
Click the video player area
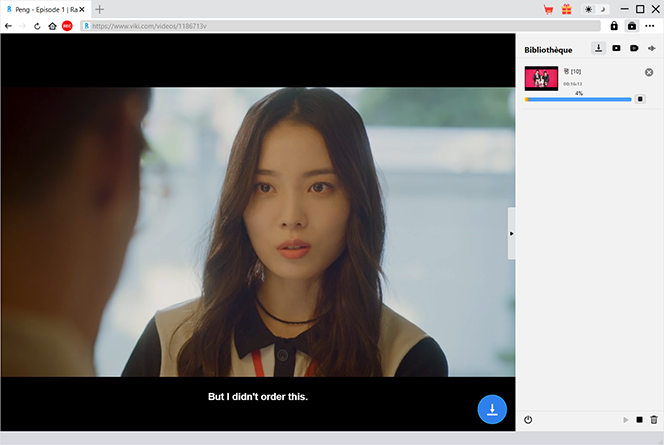258,232
